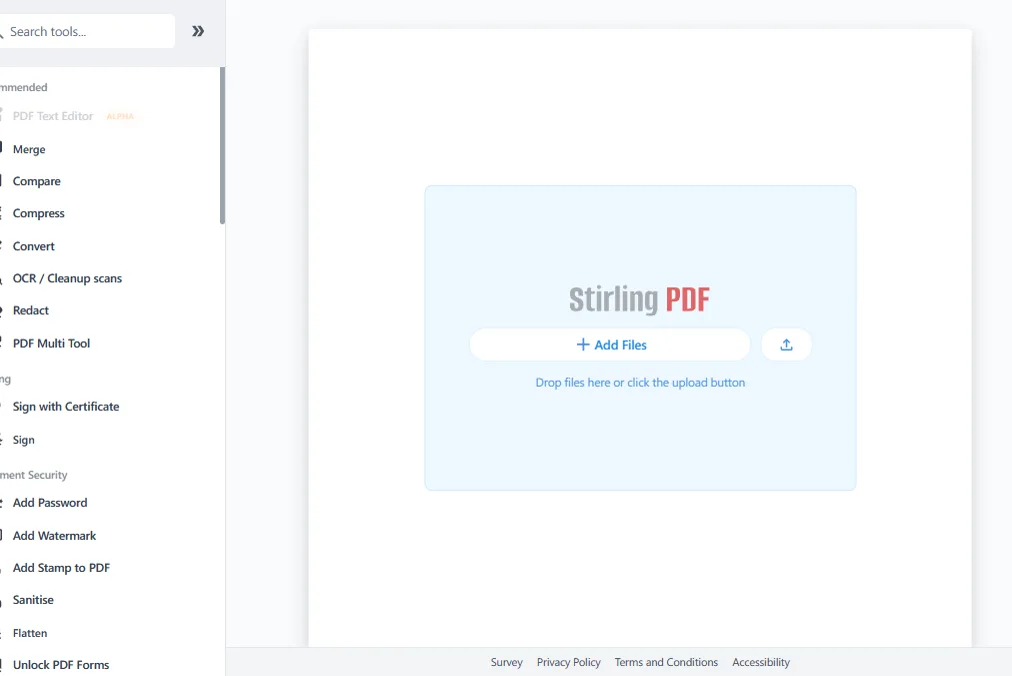Open the Accessibility footer link
Screen dimensions: 1012x676
tap(761, 662)
